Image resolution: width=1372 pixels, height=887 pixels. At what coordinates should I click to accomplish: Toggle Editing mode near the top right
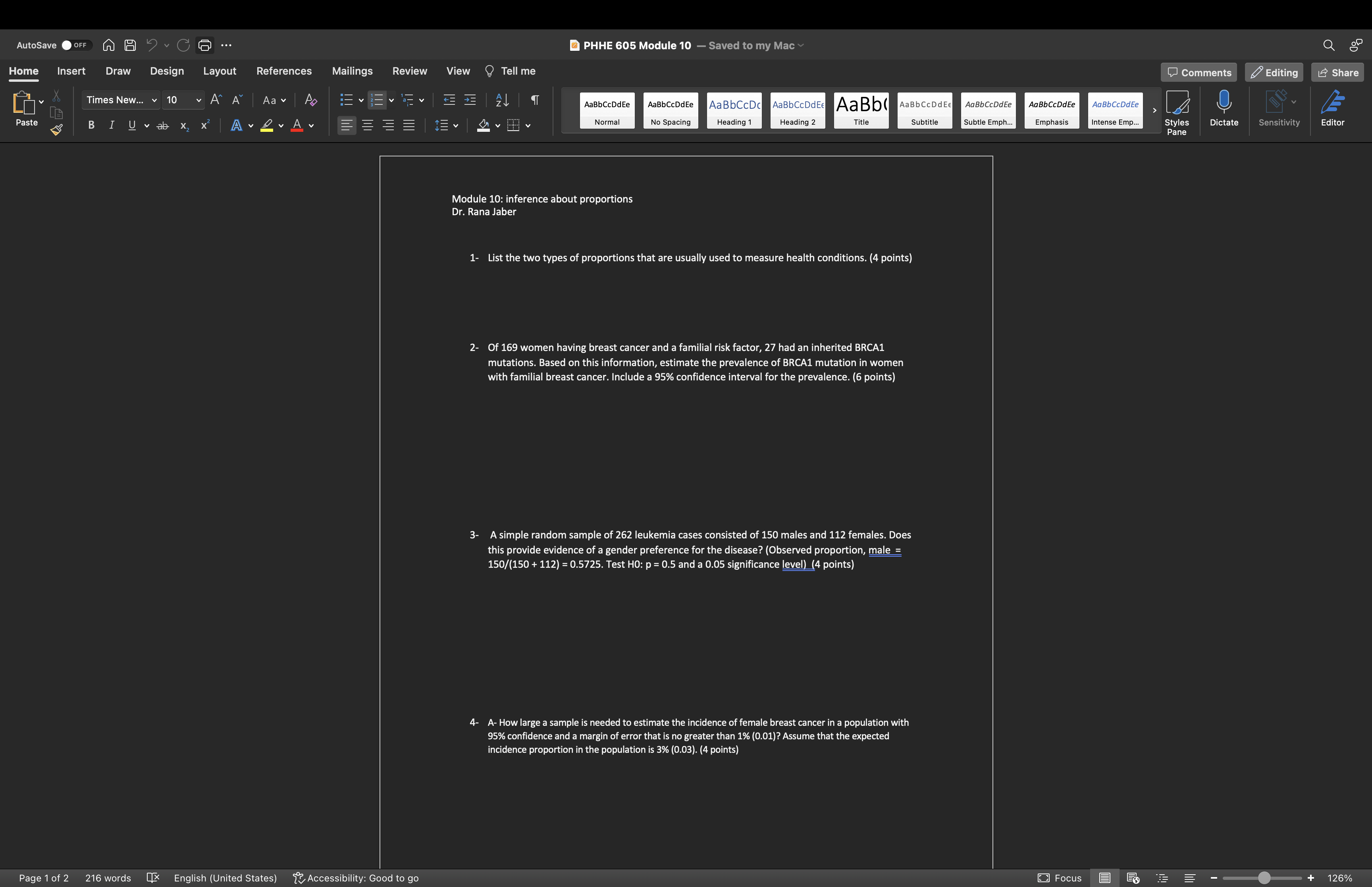click(1274, 72)
